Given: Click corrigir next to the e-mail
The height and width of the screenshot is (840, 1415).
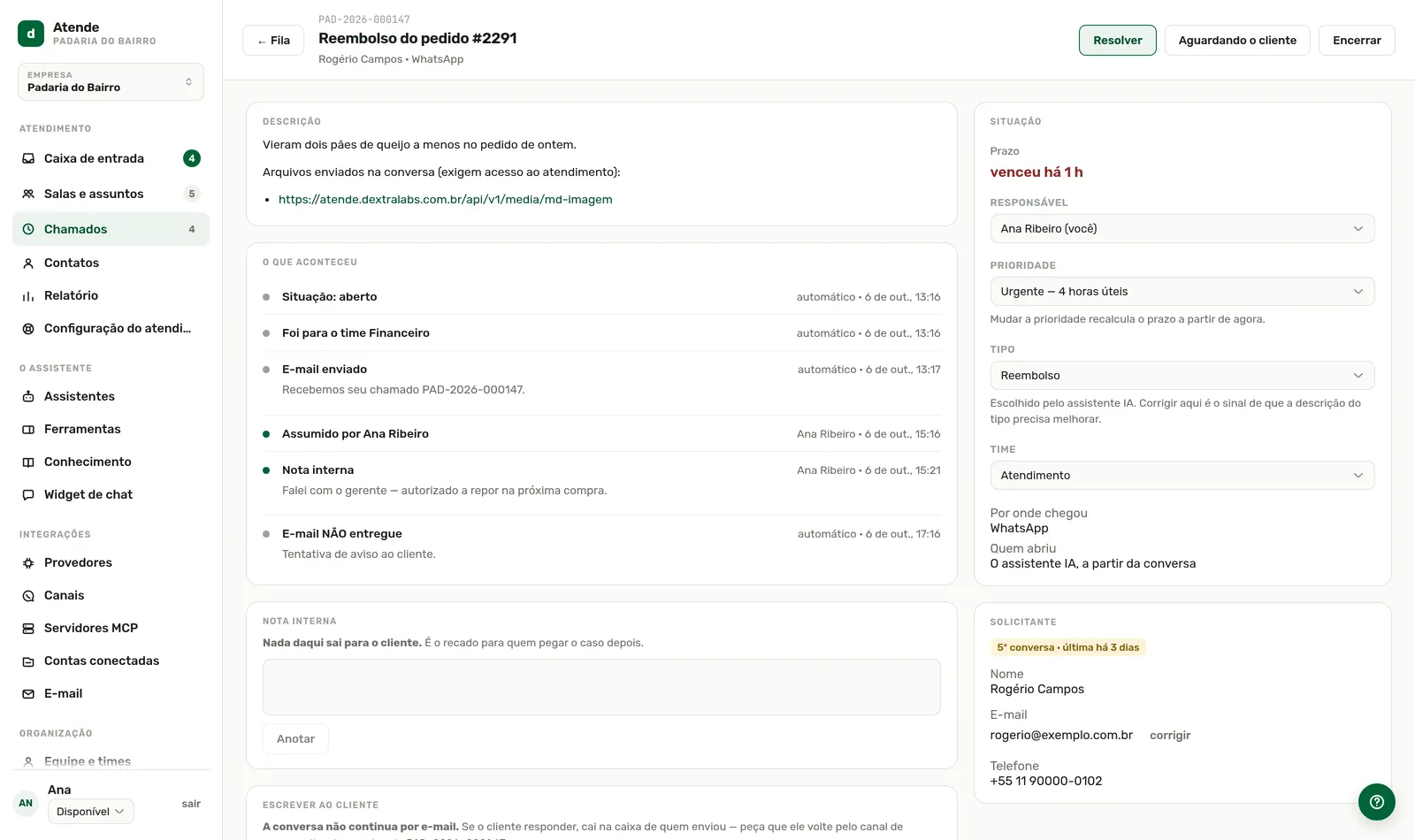Looking at the screenshot, I should 1170,736.
